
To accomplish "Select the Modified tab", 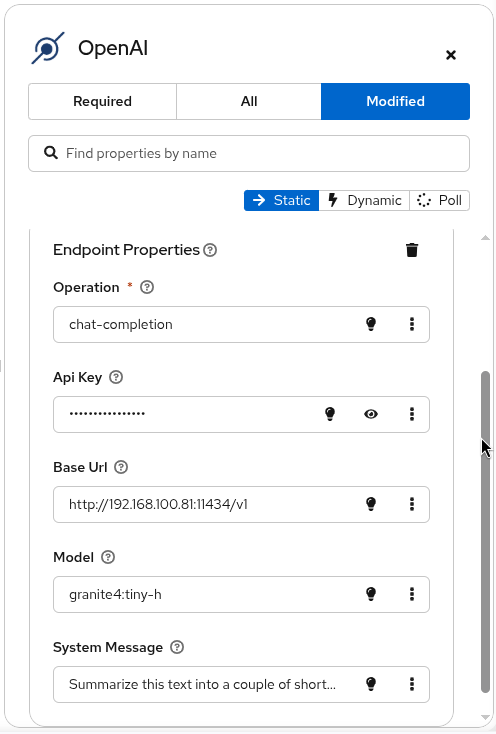I will pos(395,101).
